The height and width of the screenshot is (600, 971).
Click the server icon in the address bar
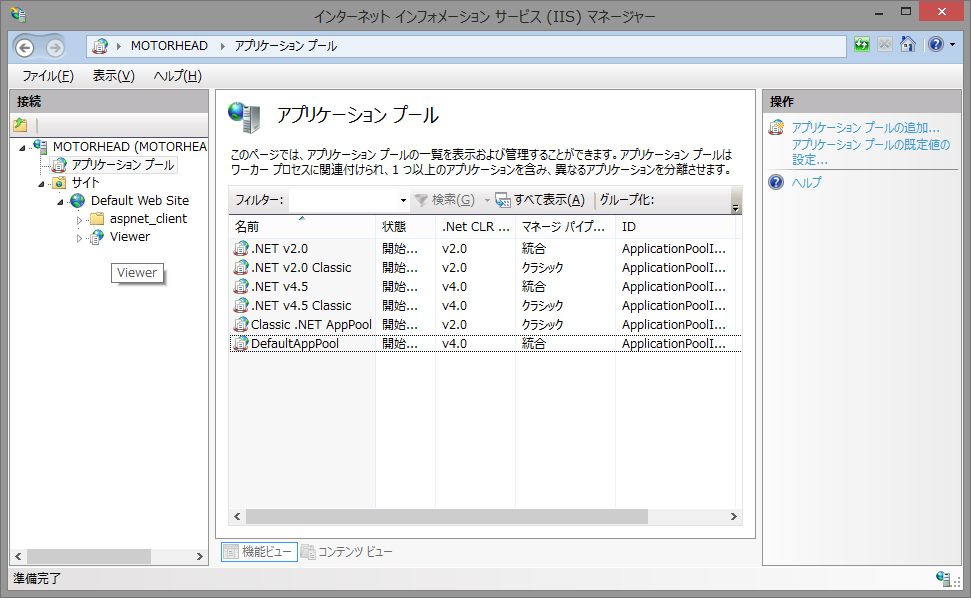(x=100, y=46)
